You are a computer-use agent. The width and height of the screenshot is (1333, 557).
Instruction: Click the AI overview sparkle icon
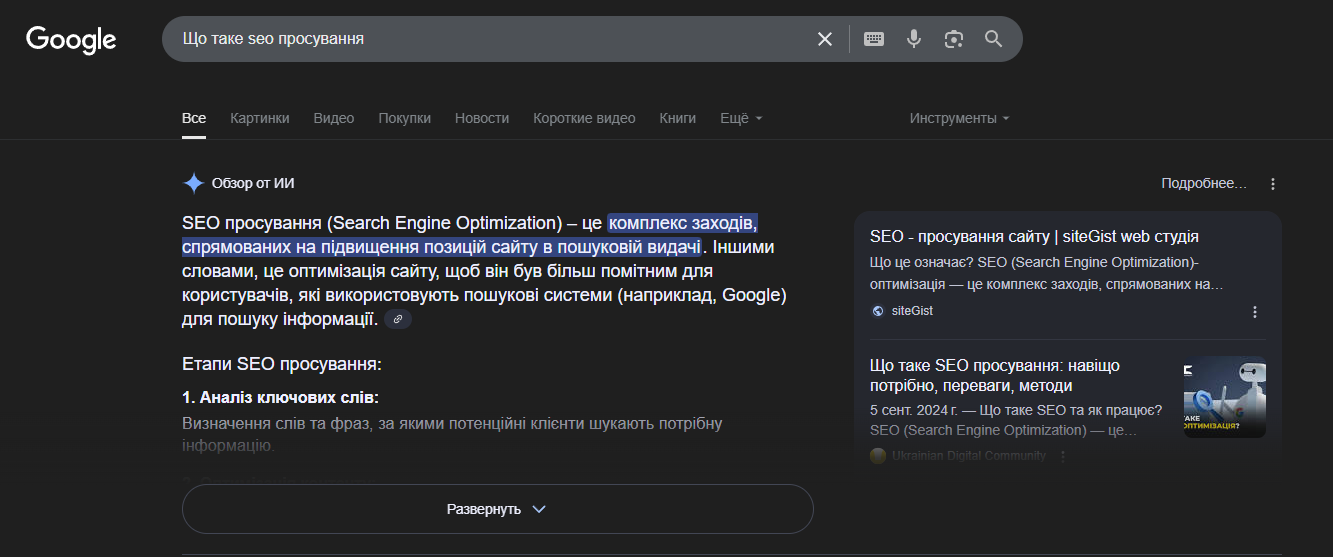point(194,183)
